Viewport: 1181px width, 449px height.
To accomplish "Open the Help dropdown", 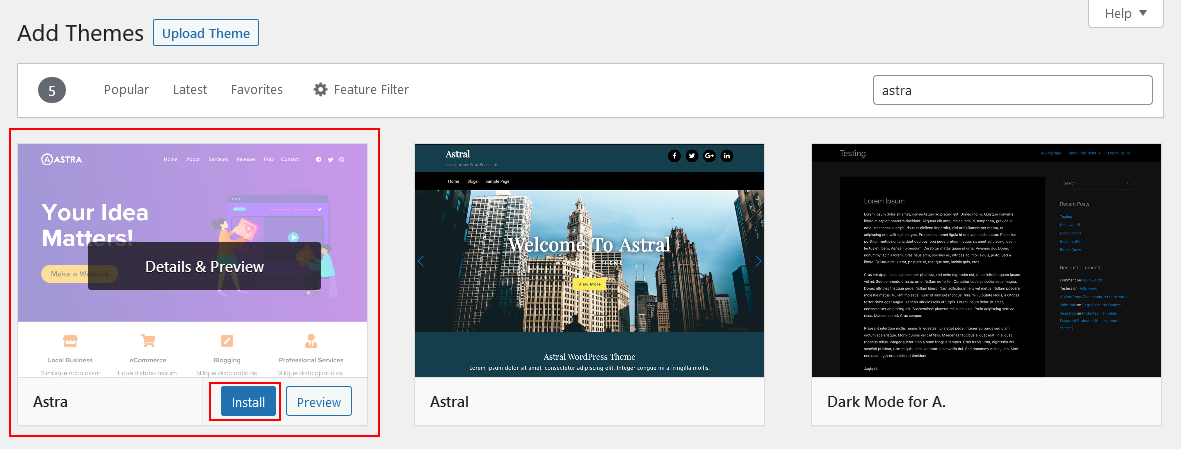I will (1125, 14).
